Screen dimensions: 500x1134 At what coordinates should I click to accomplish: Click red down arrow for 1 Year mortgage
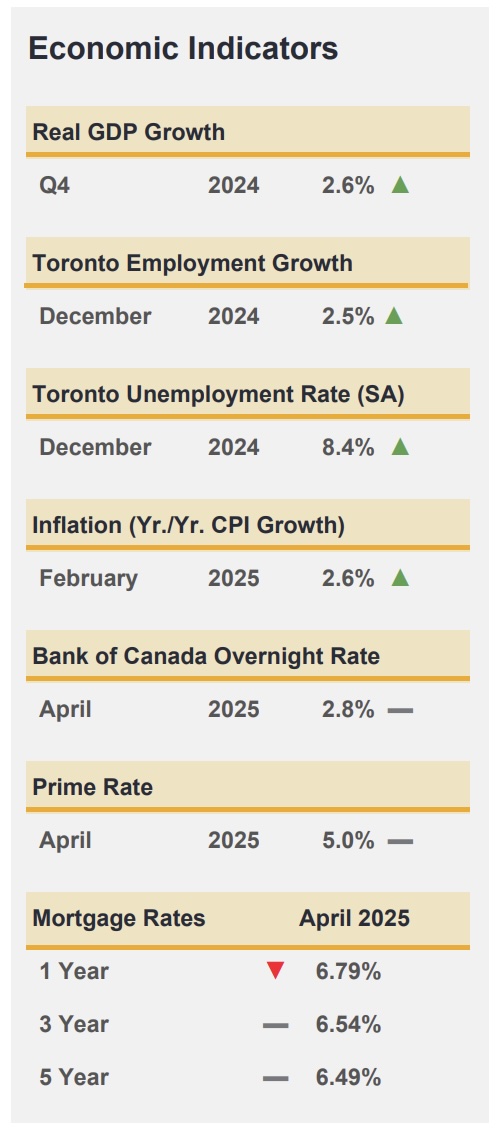275,971
